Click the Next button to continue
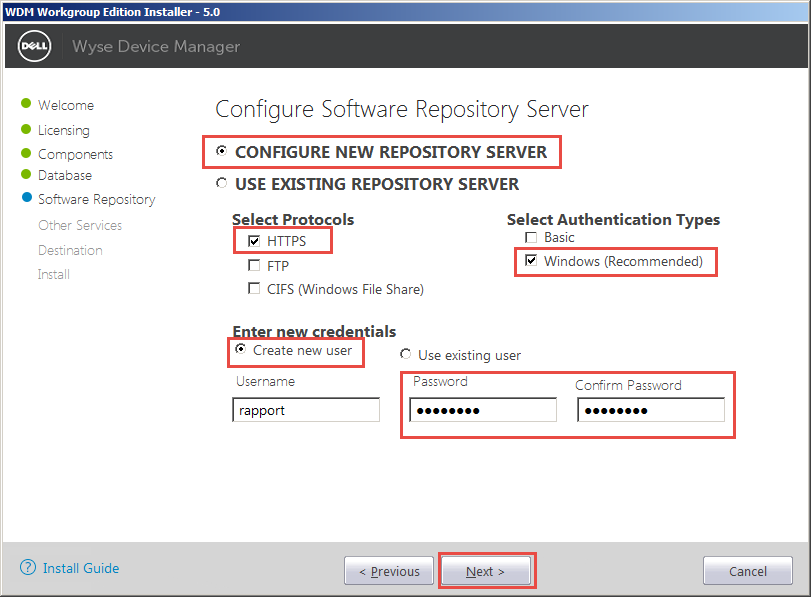811x597 pixels. point(486,570)
